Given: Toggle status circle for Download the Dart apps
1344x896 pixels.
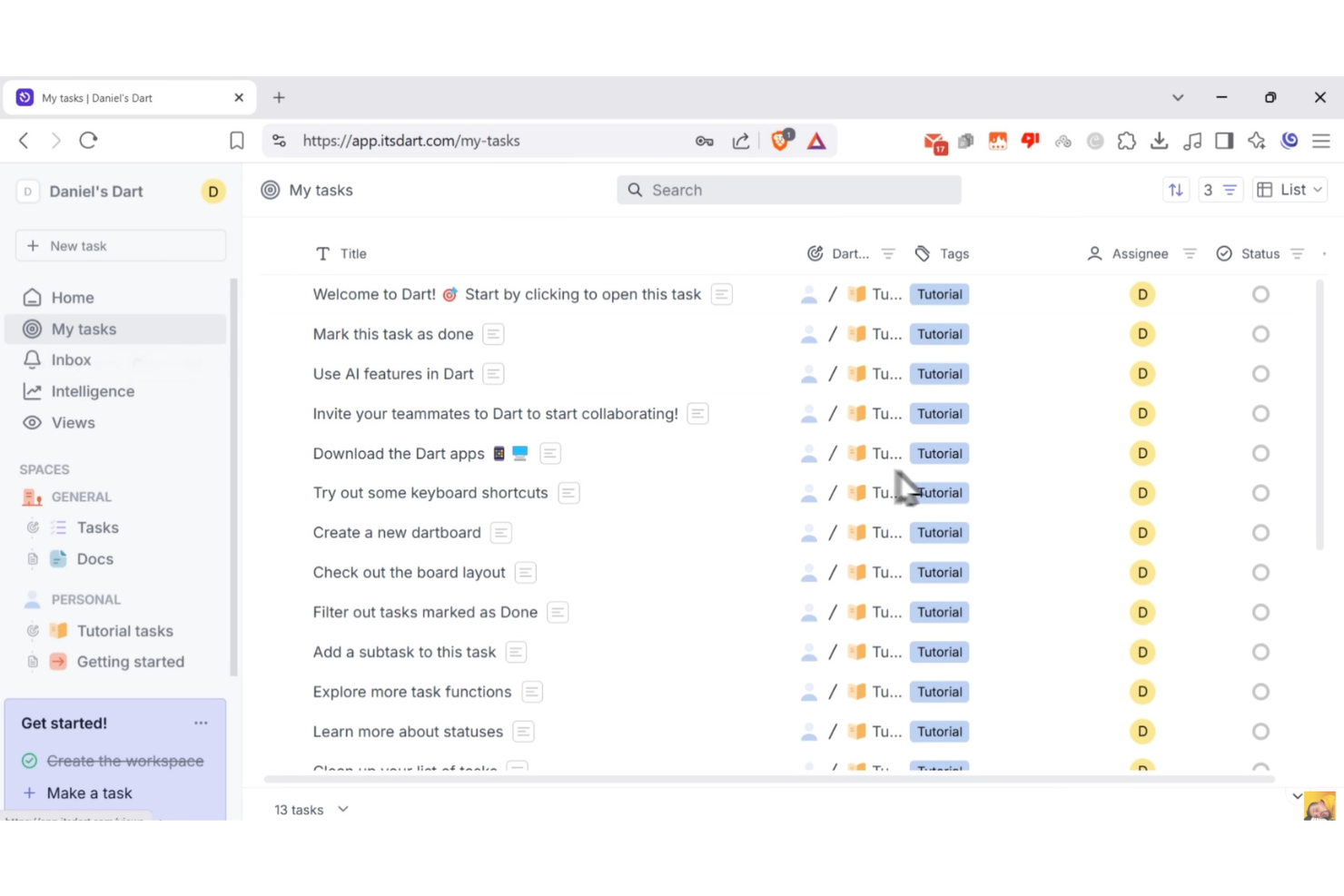Looking at the screenshot, I should coord(1260,453).
